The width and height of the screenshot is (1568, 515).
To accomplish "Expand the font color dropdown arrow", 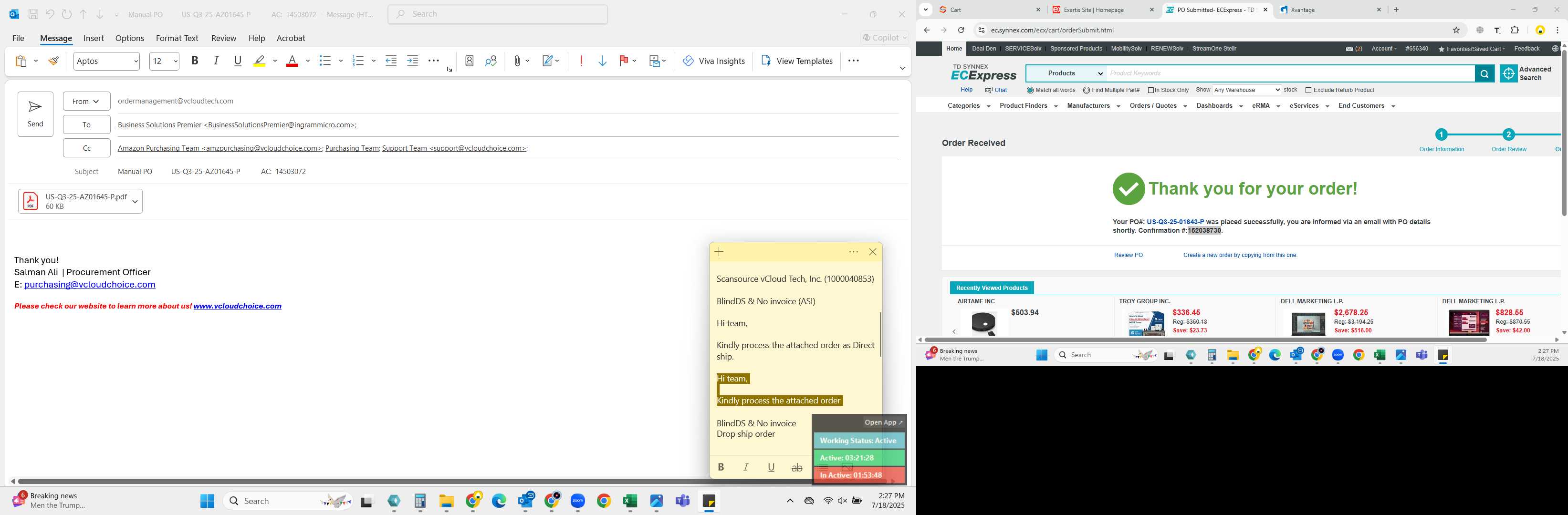I will pos(308,61).
